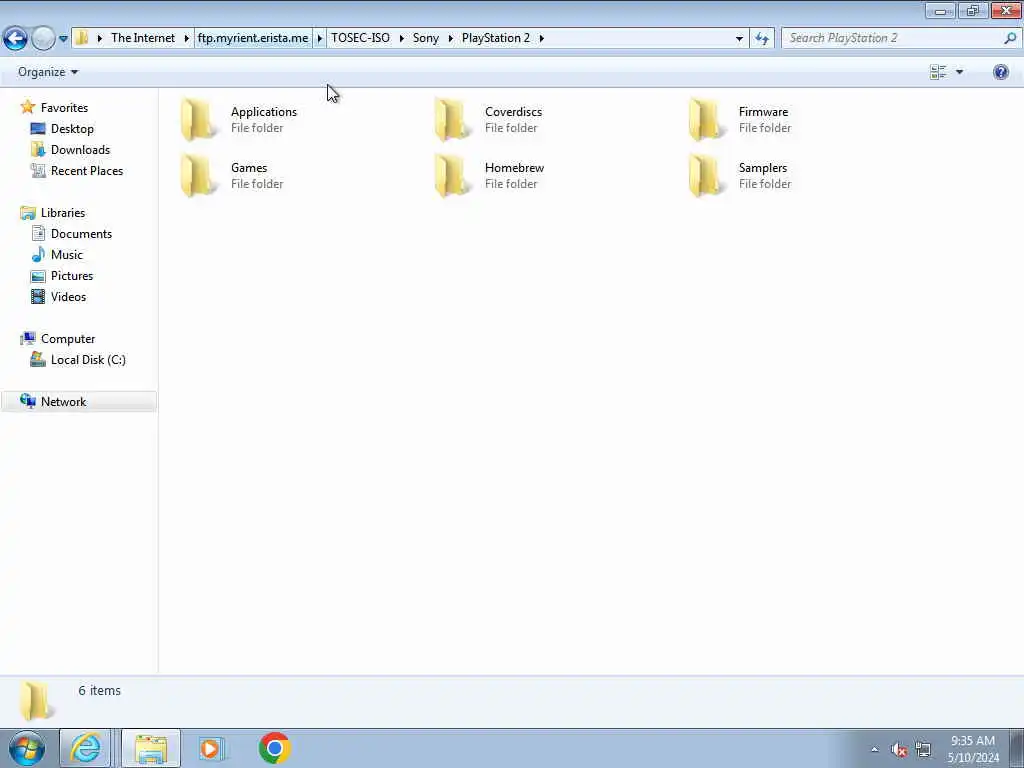Image resolution: width=1024 pixels, height=768 pixels.
Task: Open the Games folder icon
Action: click(x=198, y=176)
